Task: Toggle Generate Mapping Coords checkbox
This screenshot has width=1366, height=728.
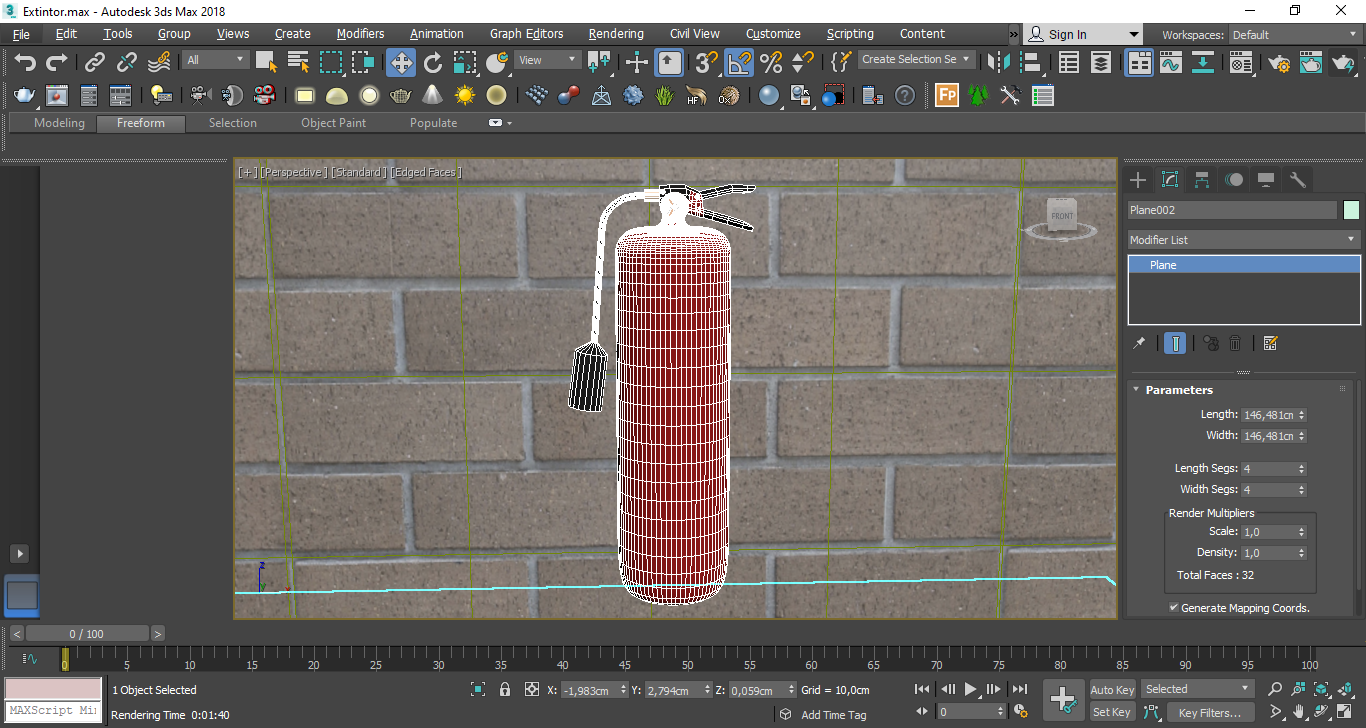Action: pos(1174,608)
